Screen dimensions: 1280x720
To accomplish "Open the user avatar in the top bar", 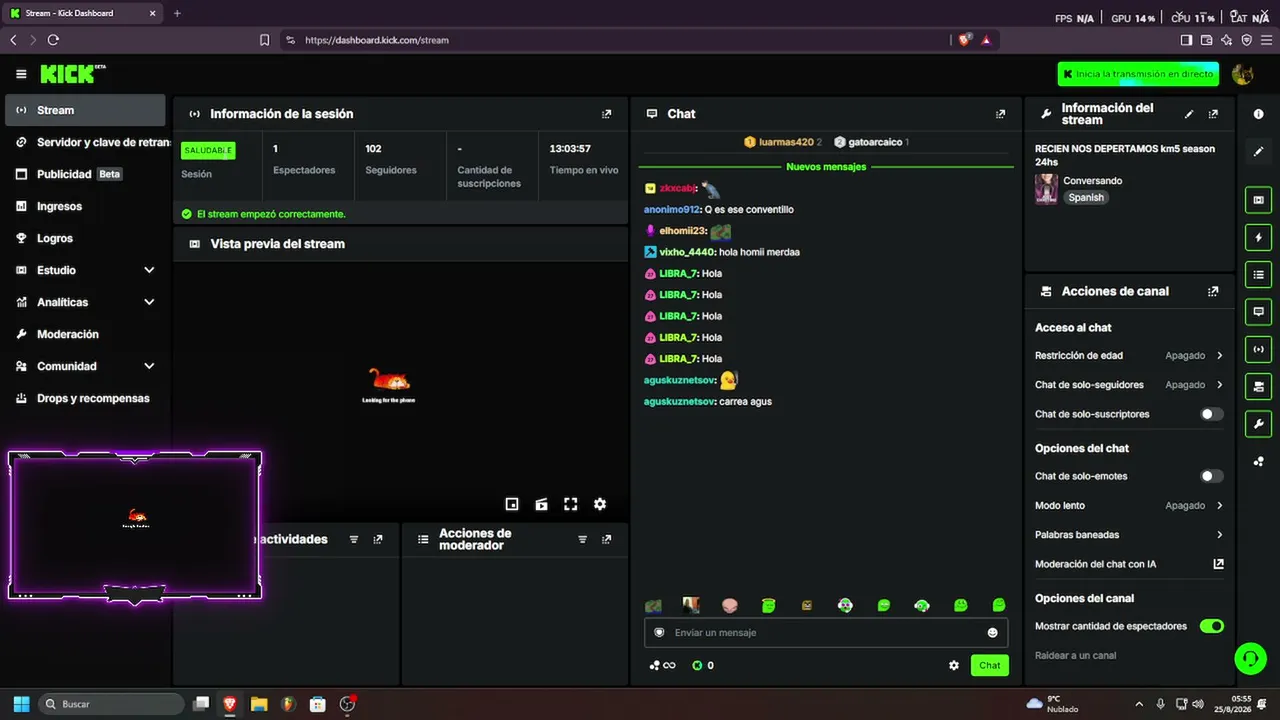I will (1243, 74).
